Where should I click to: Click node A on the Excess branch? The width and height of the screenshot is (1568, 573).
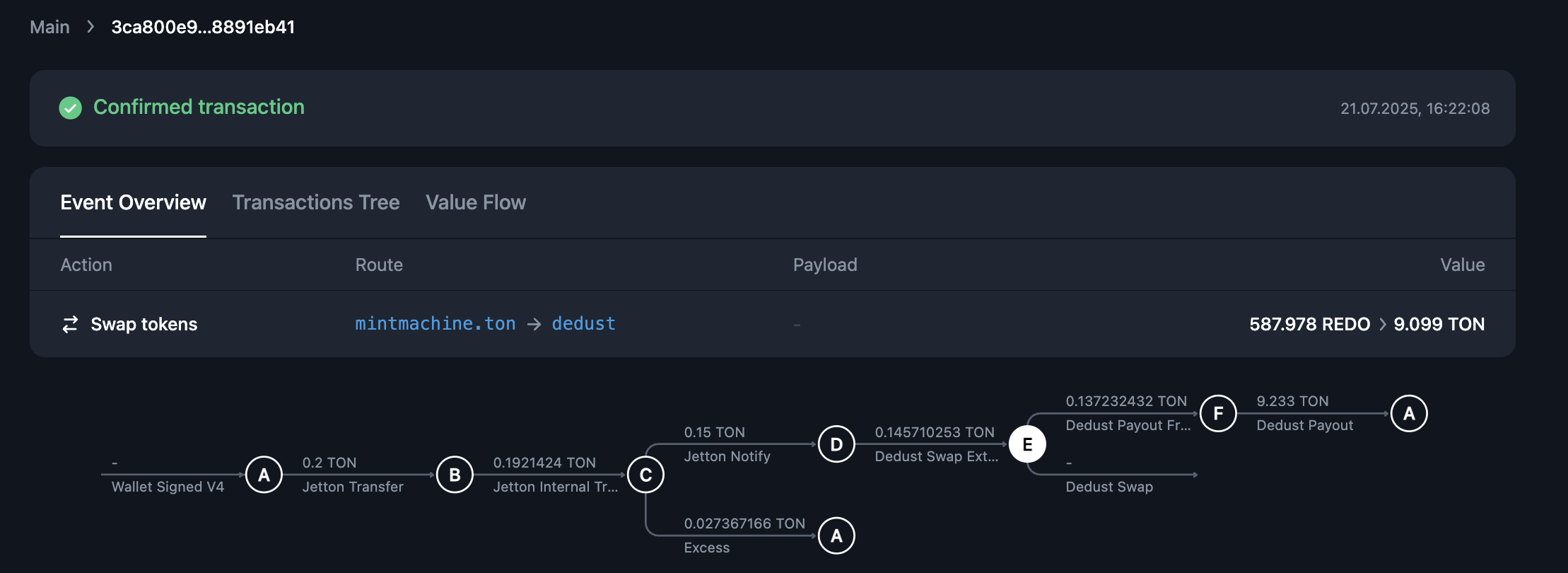[x=836, y=536]
